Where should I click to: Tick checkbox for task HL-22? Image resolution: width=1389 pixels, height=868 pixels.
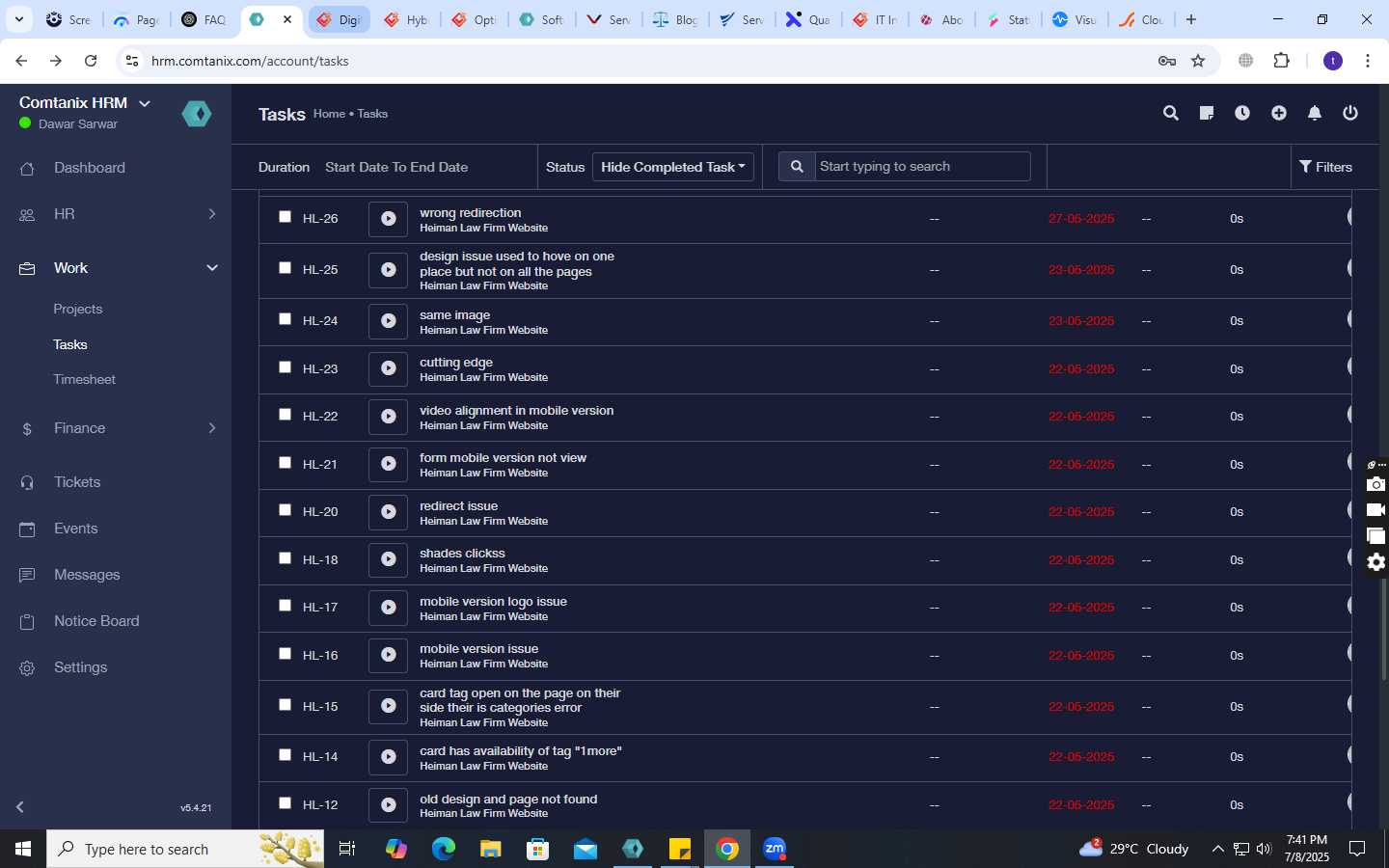(x=285, y=415)
